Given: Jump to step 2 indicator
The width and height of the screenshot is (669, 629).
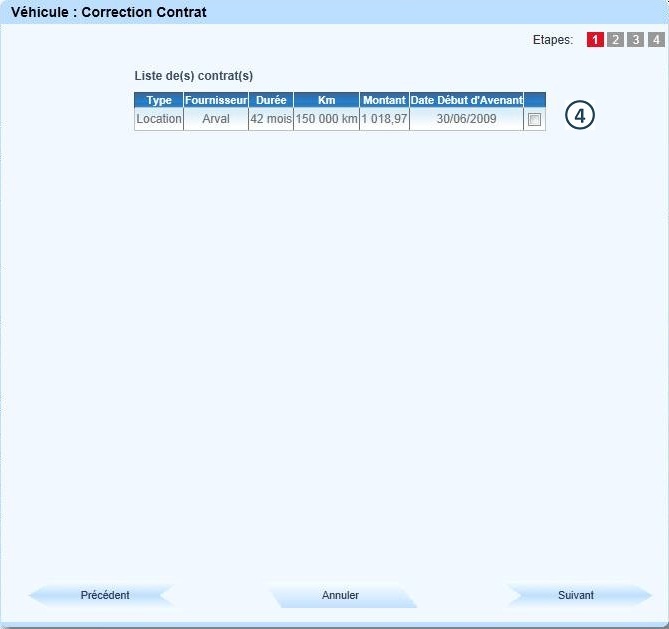Looking at the screenshot, I should pyautogui.click(x=615, y=40).
